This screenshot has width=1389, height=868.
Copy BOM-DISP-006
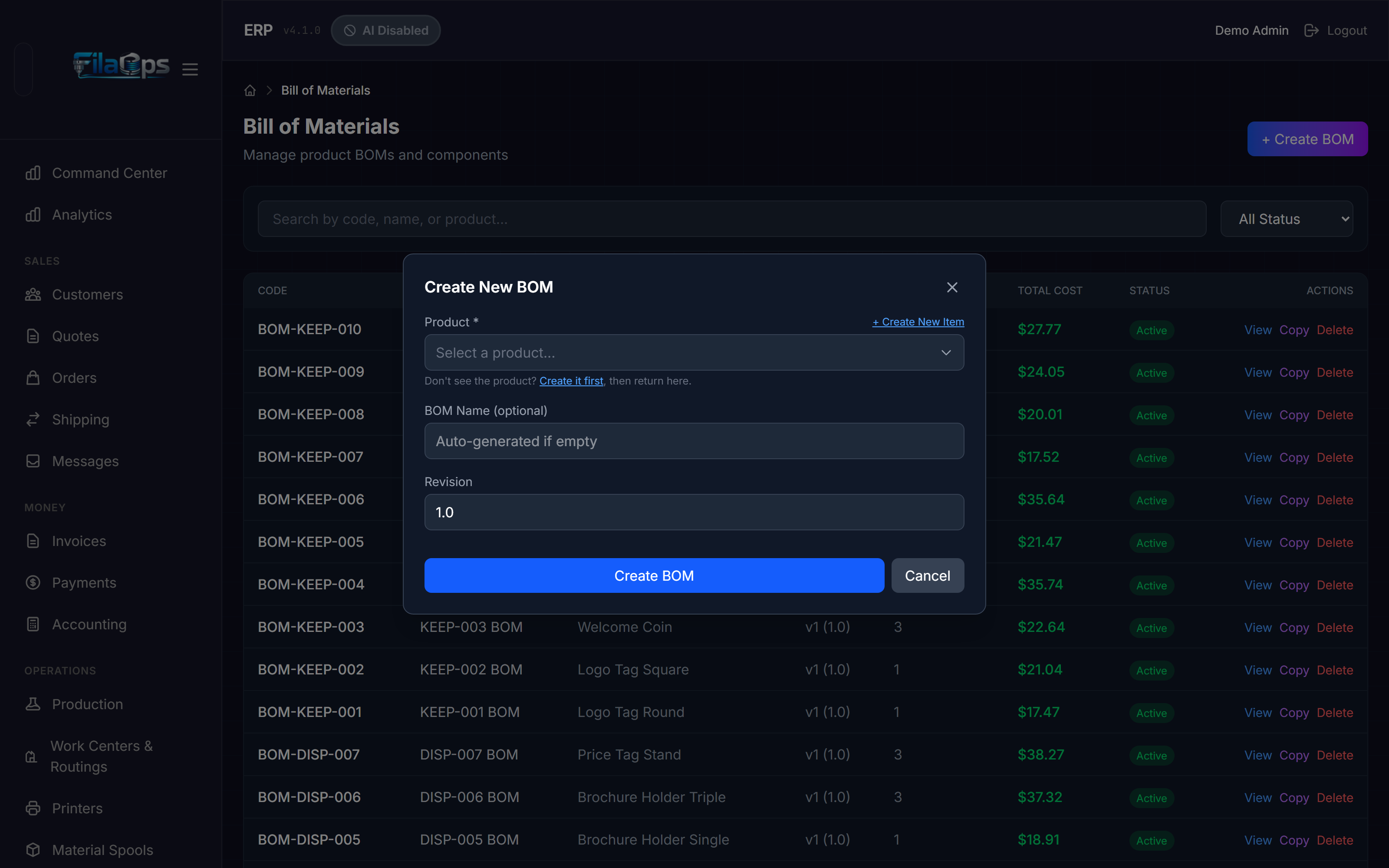[1294, 797]
